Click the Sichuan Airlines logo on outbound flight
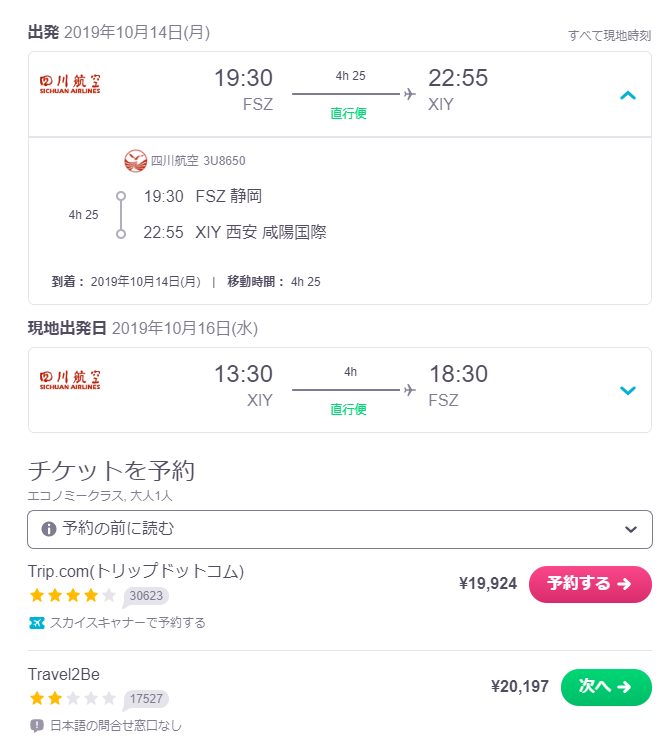Image resolution: width=672 pixels, height=745 pixels. click(x=70, y=84)
